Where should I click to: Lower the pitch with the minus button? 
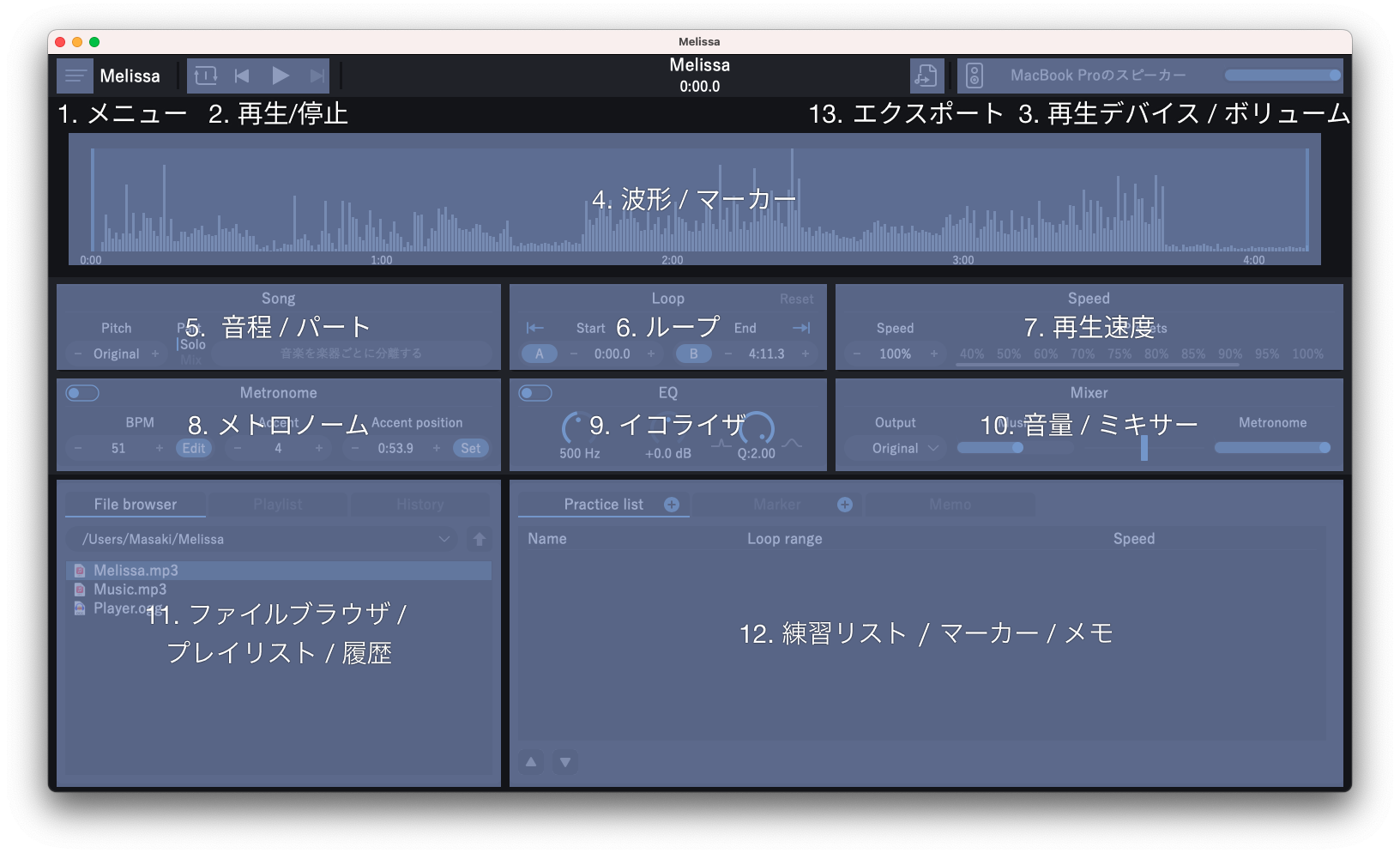coord(78,354)
